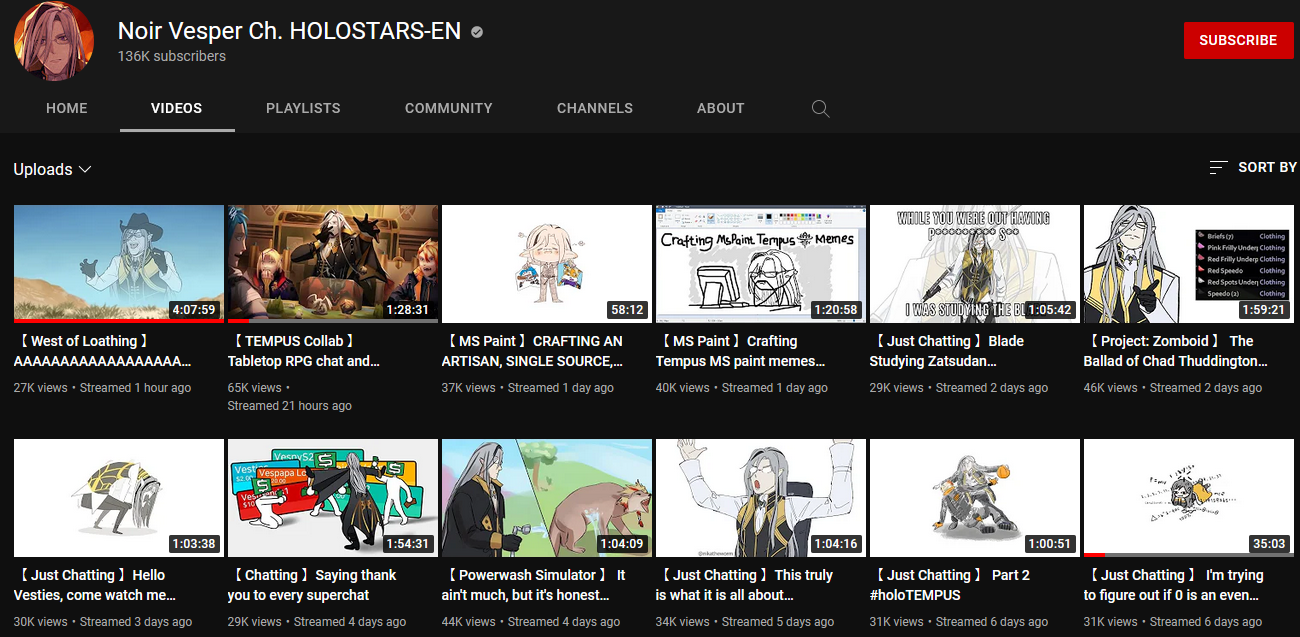Screen dimensions: 1300x637
Task: Open the Part 2 #holoTEMPUS video title
Action: (950, 585)
